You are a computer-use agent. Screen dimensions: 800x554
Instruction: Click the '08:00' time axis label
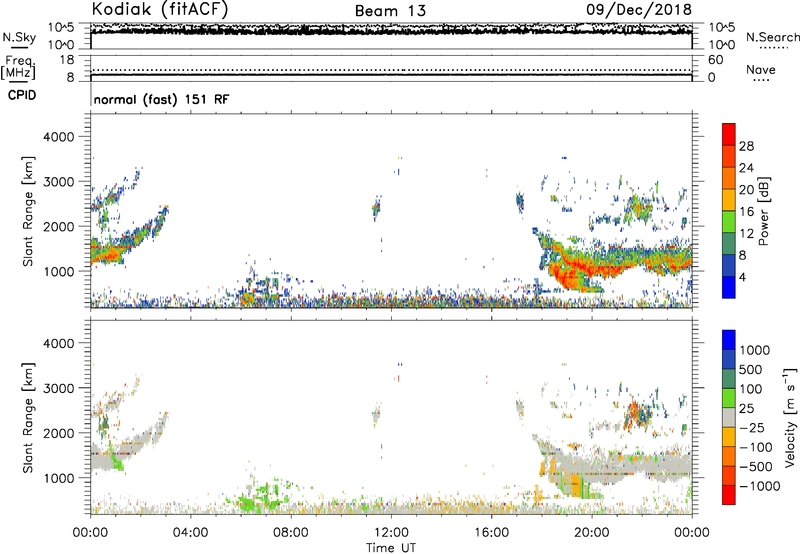[x=291, y=532]
